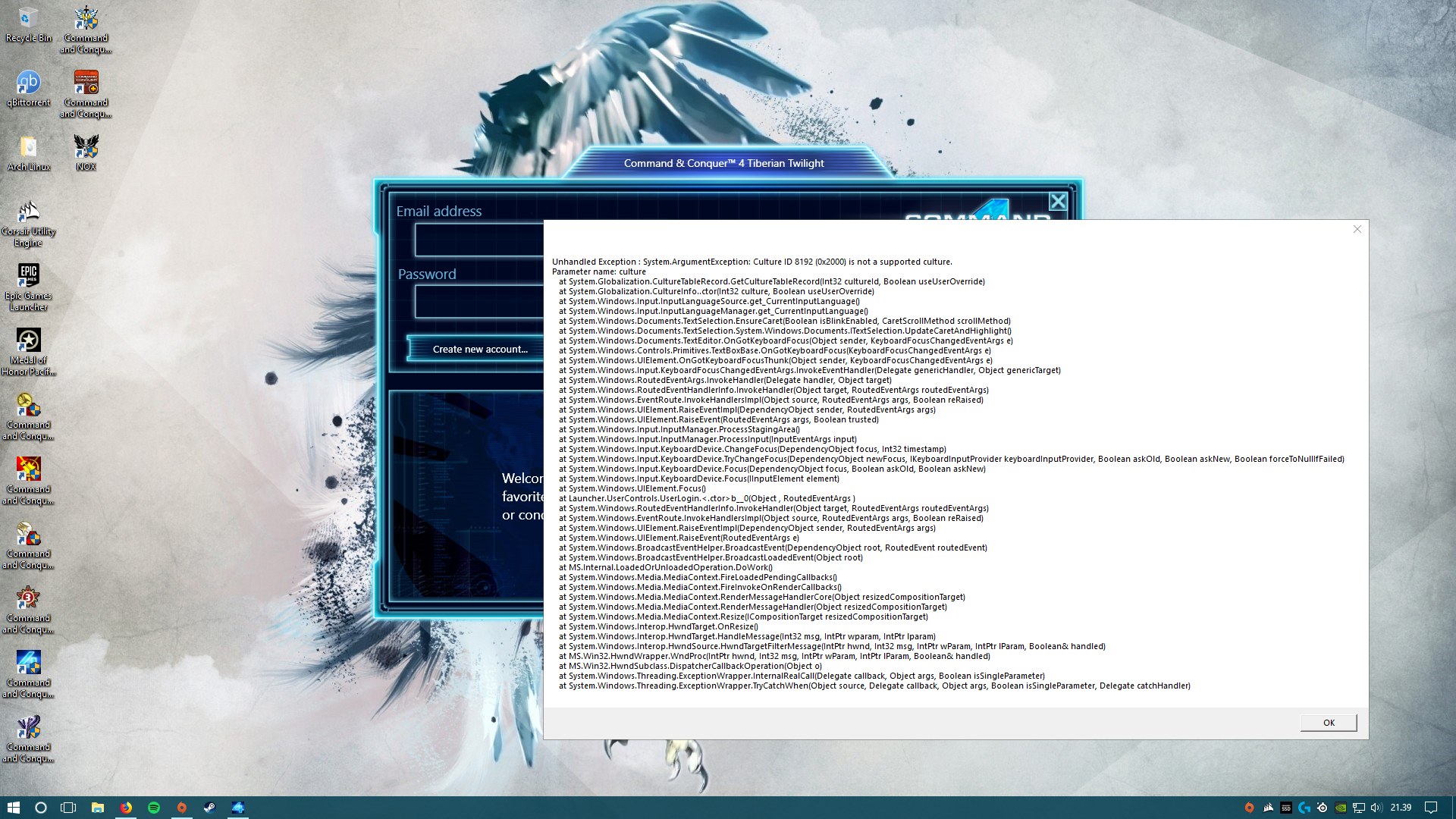Open Spotify from the taskbar

click(x=154, y=808)
